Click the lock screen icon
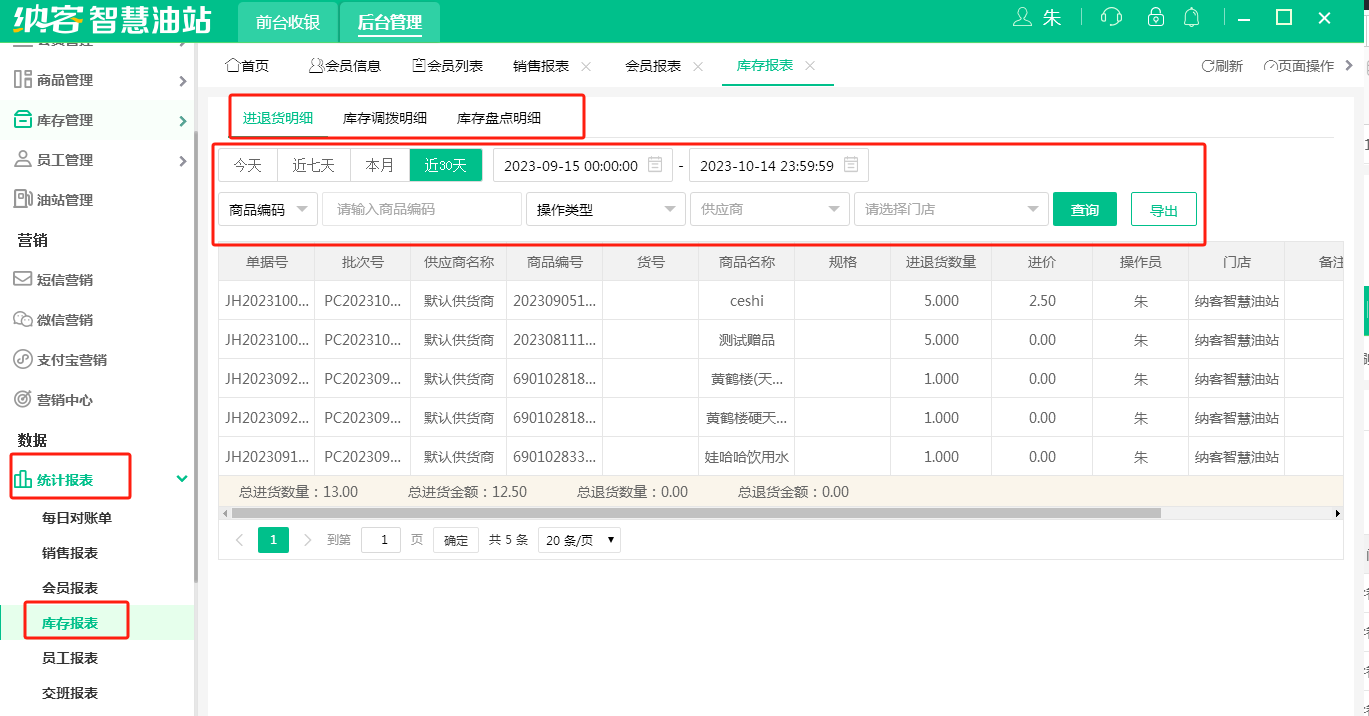This screenshot has height=716, width=1369. 1155,18
